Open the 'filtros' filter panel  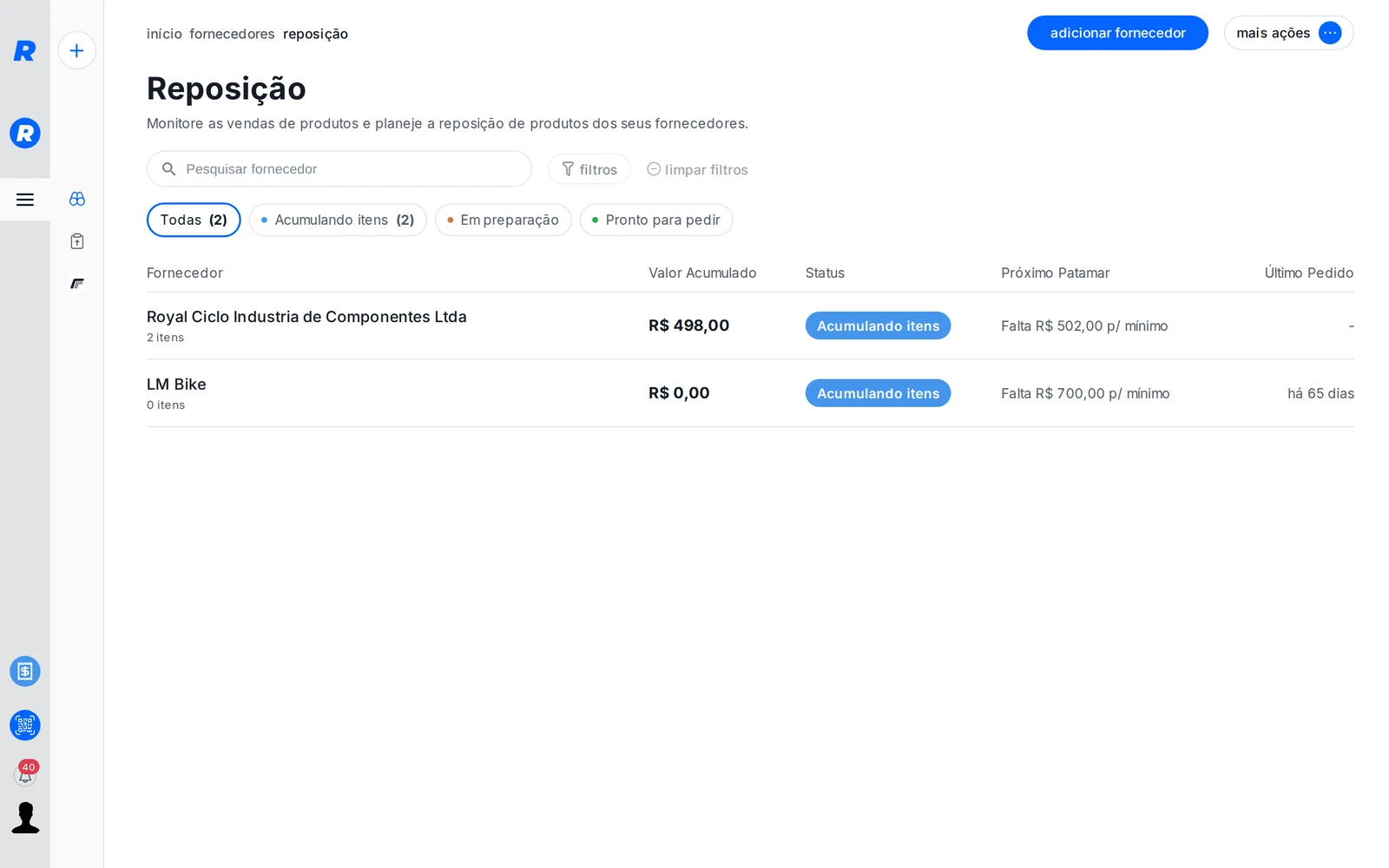[x=589, y=169]
